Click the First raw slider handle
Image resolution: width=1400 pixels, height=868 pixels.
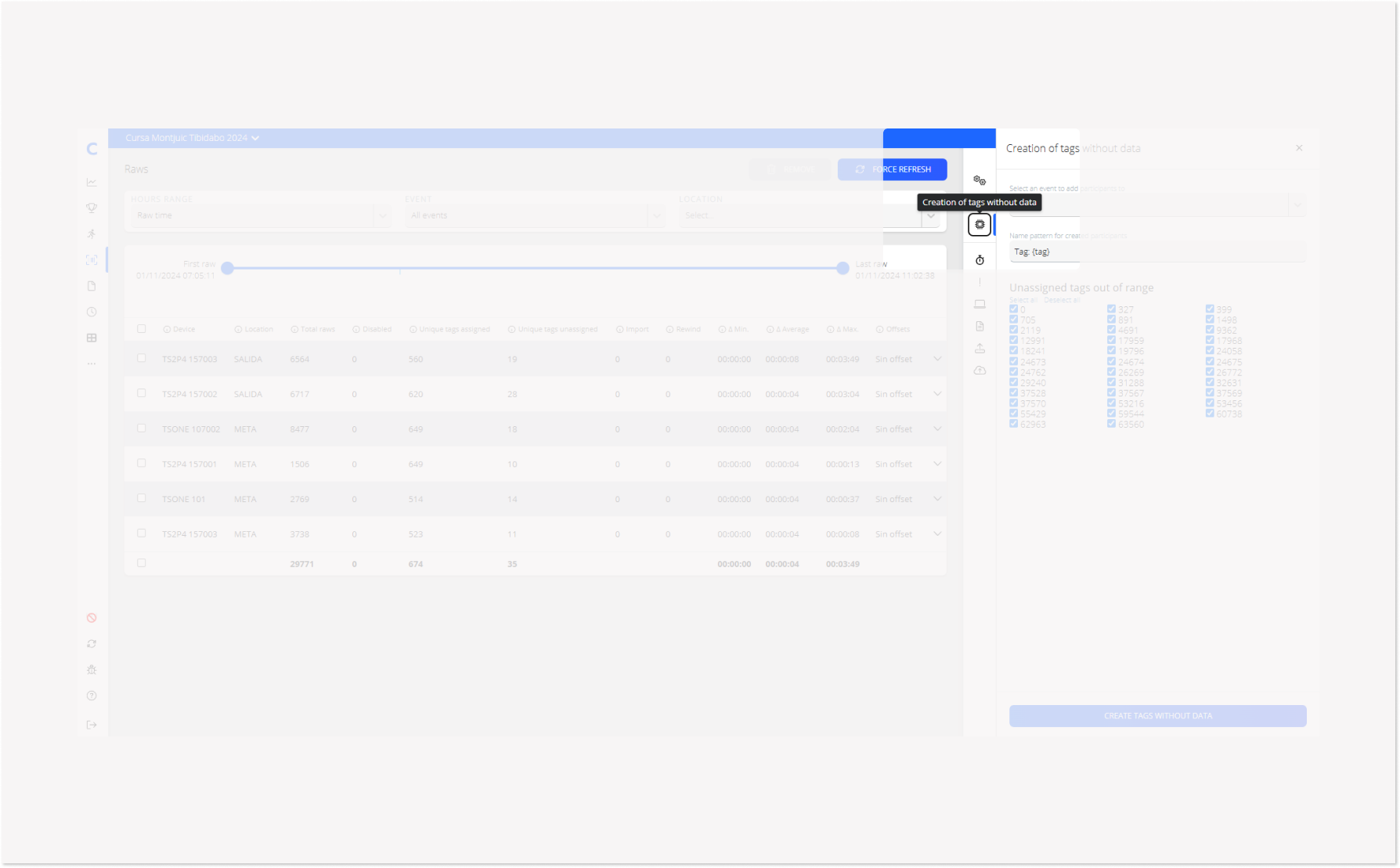pyautogui.click(x=228, y=268)
